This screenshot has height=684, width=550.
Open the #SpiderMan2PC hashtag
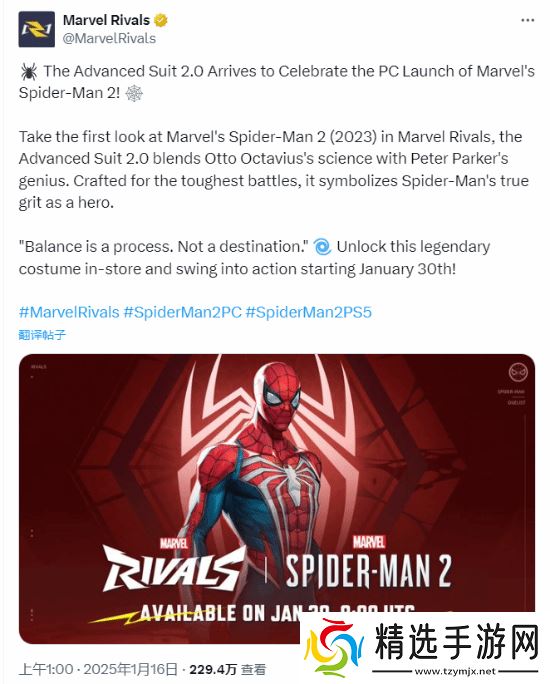pyautogui.click(x=182, y=312)
